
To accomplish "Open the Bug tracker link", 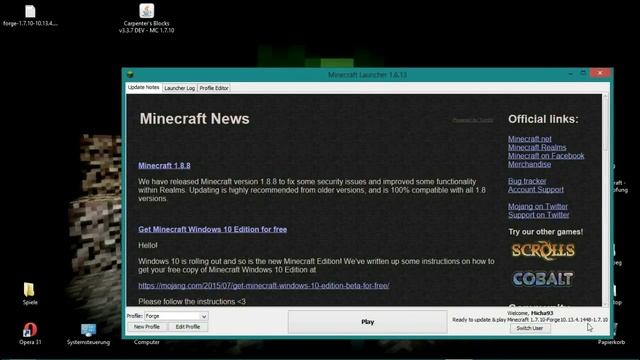I will (x=527, y=181).
